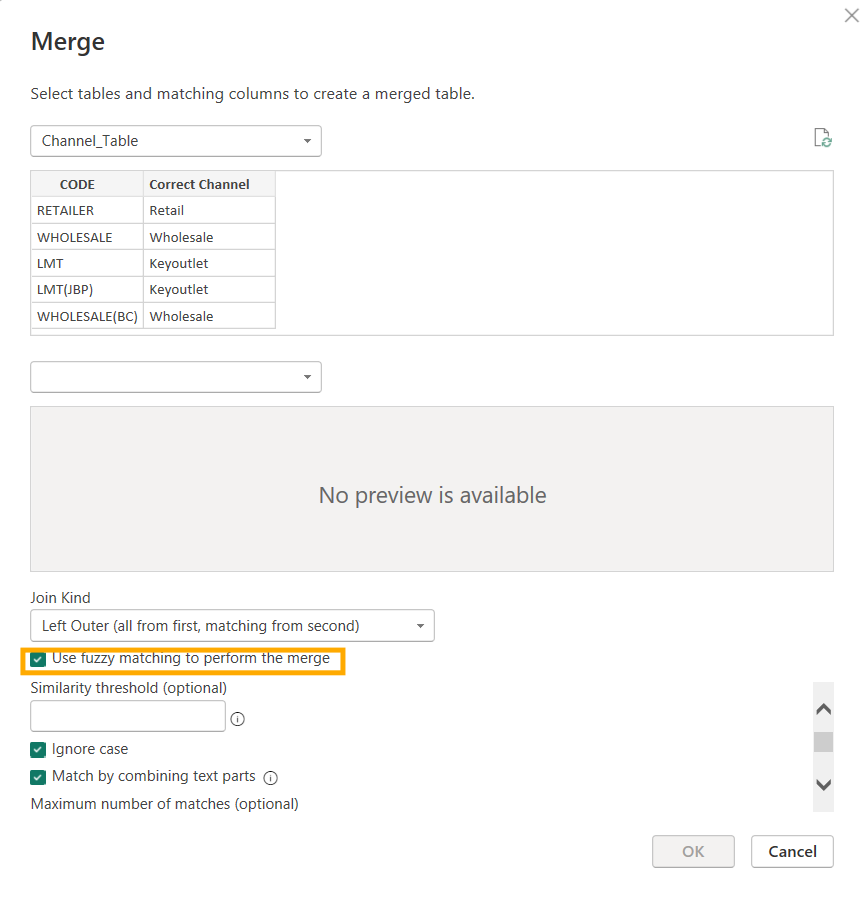Click info icon next to Match by combining text parts
This screenshot has width=867, height=898.
pos(270,777)
